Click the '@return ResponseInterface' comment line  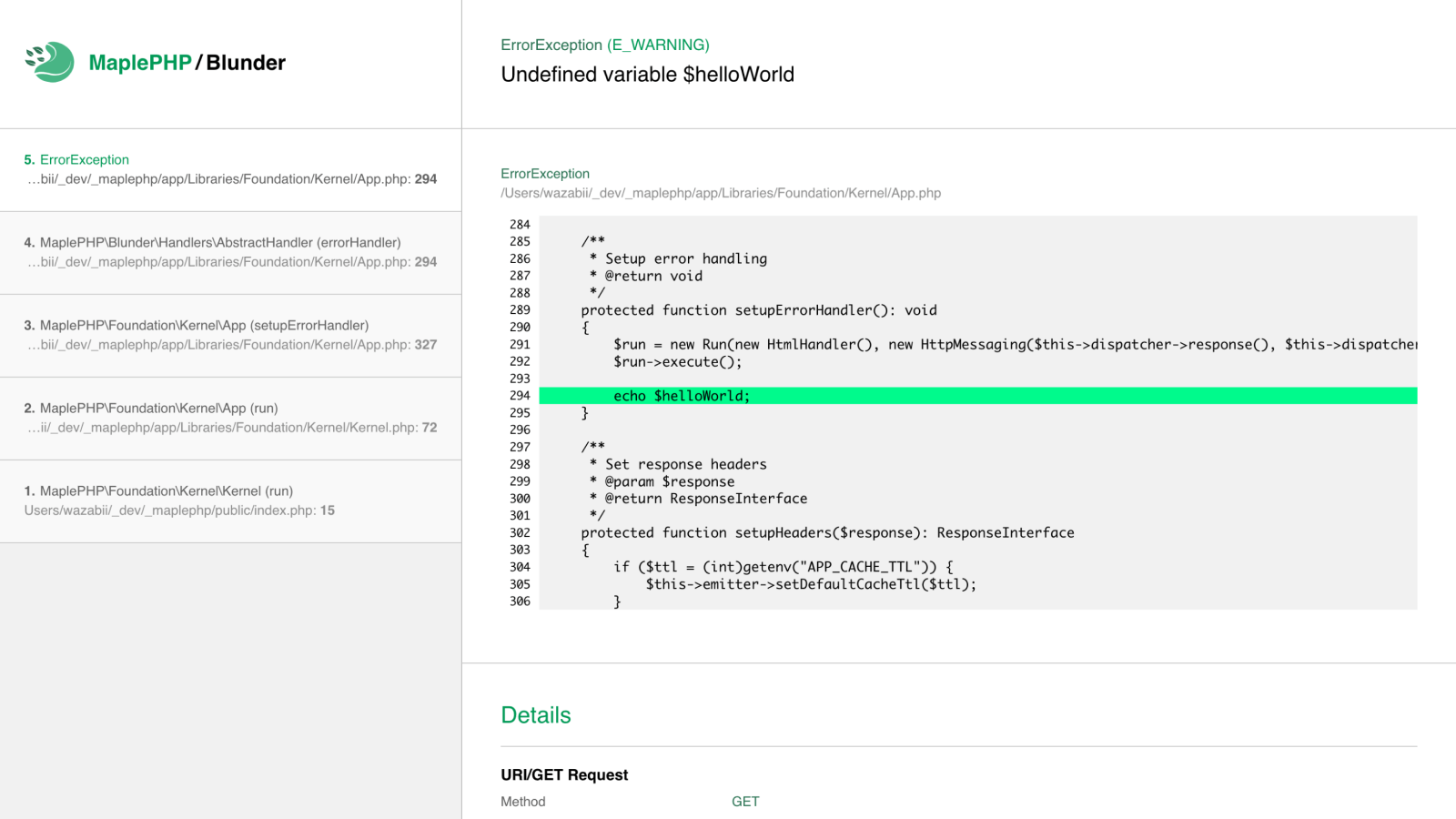click(x=698, y=499)
